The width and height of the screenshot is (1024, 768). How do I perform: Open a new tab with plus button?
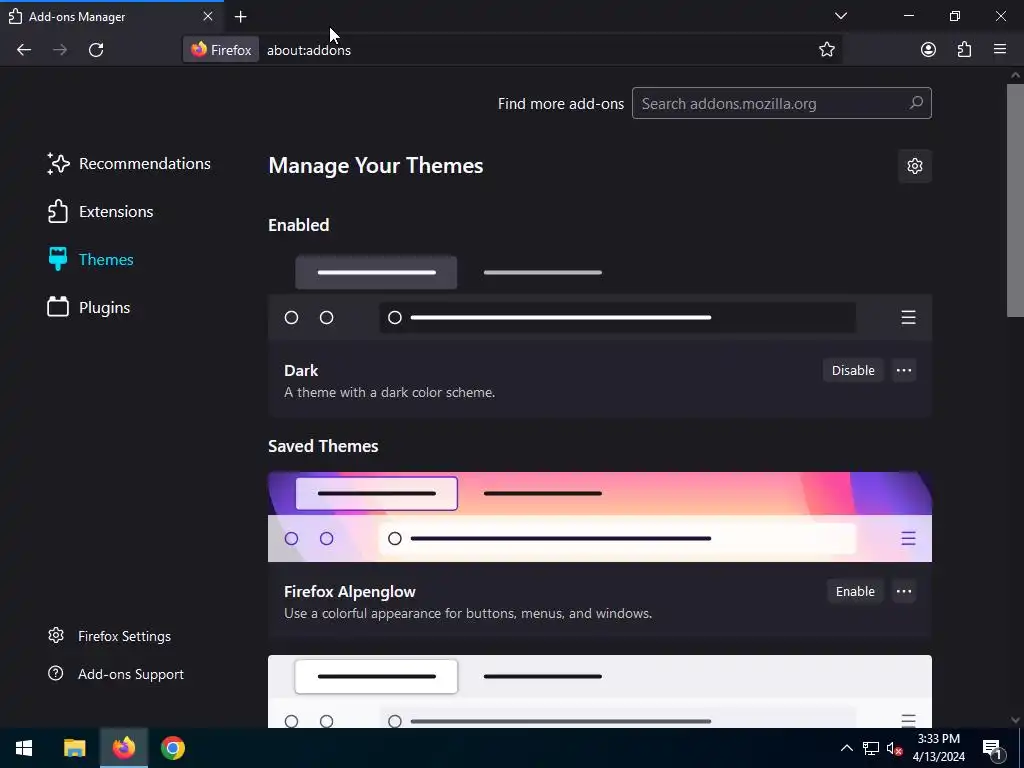(x=240, y=17)
